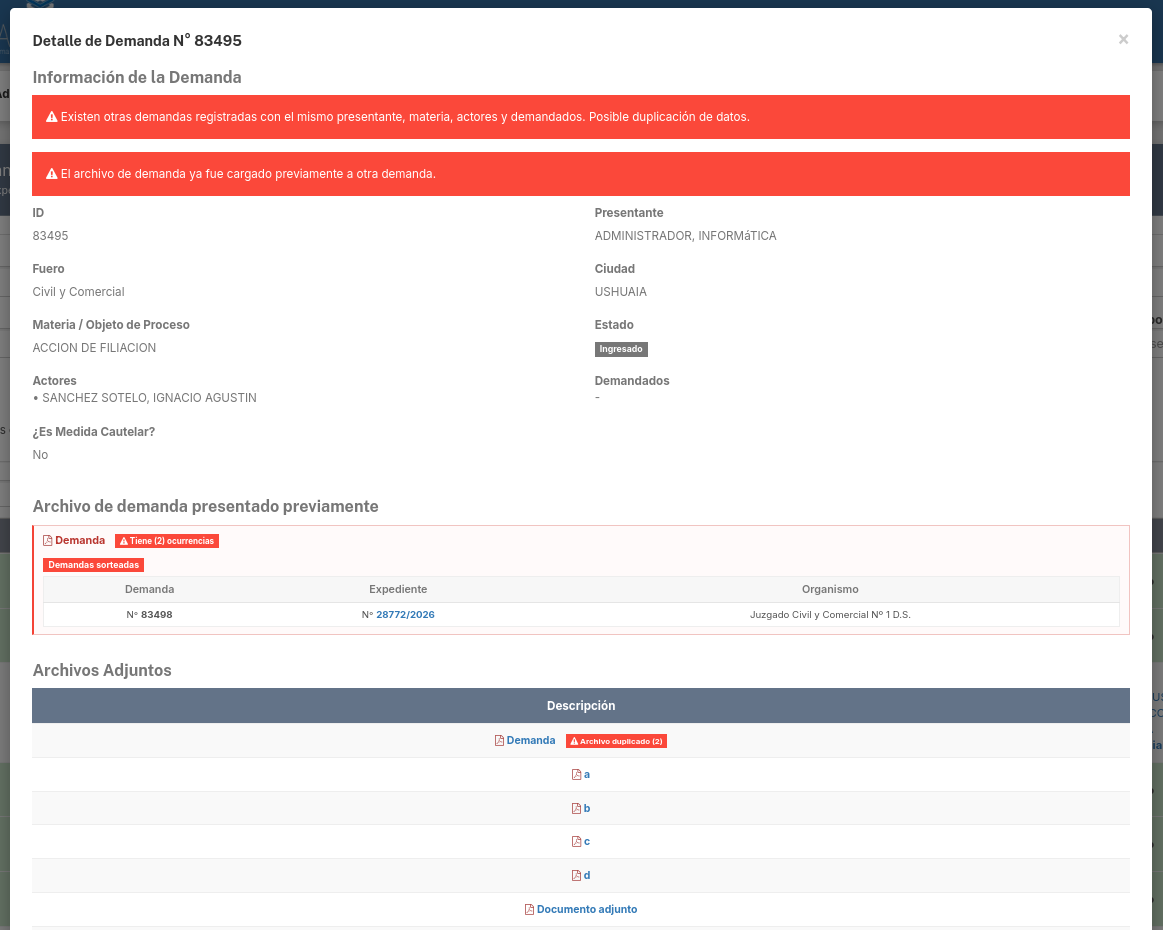
Task: Open expediente link 28772/2026
Action: [x=405, y=615]
